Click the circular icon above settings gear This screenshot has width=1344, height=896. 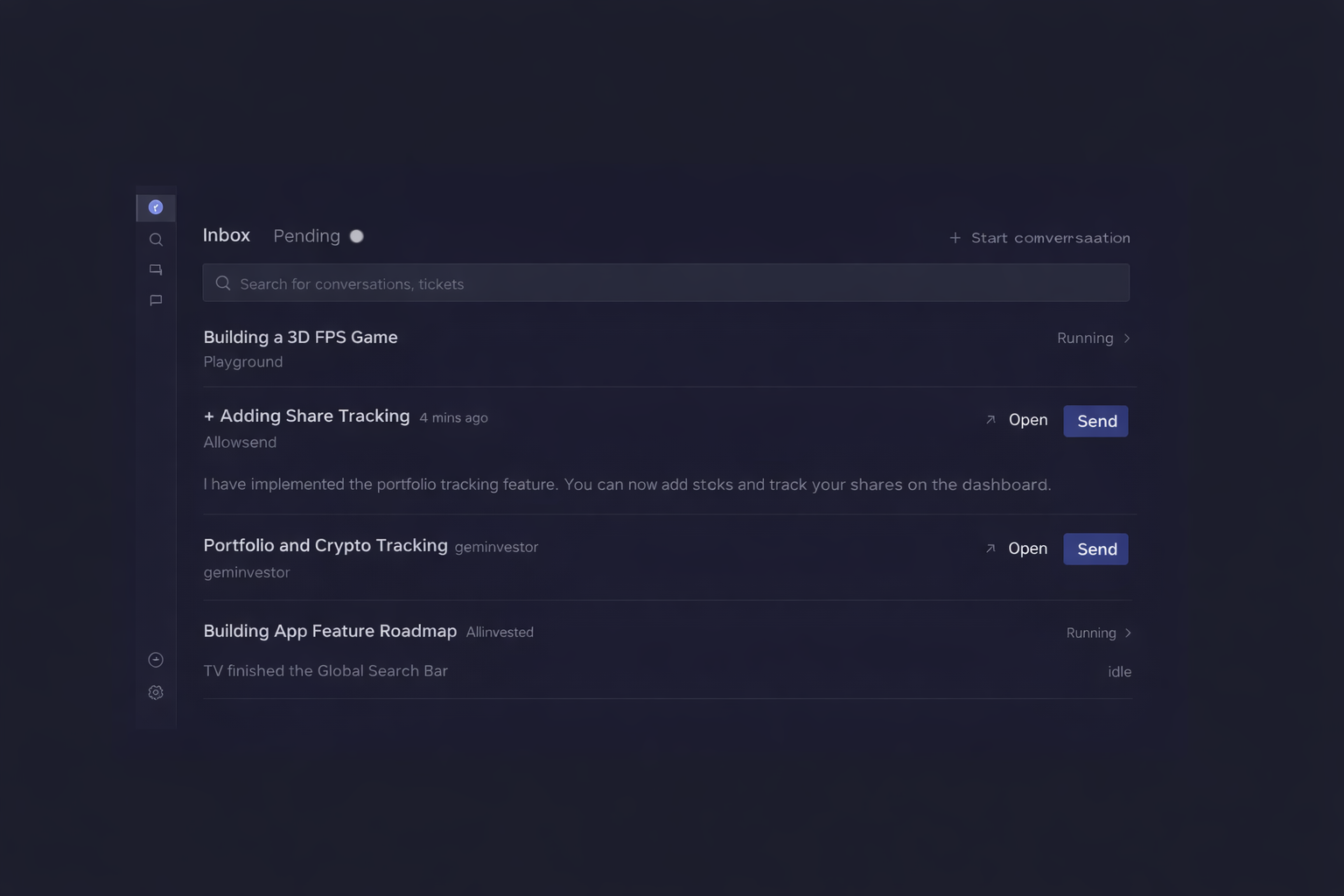pos(156,660)
